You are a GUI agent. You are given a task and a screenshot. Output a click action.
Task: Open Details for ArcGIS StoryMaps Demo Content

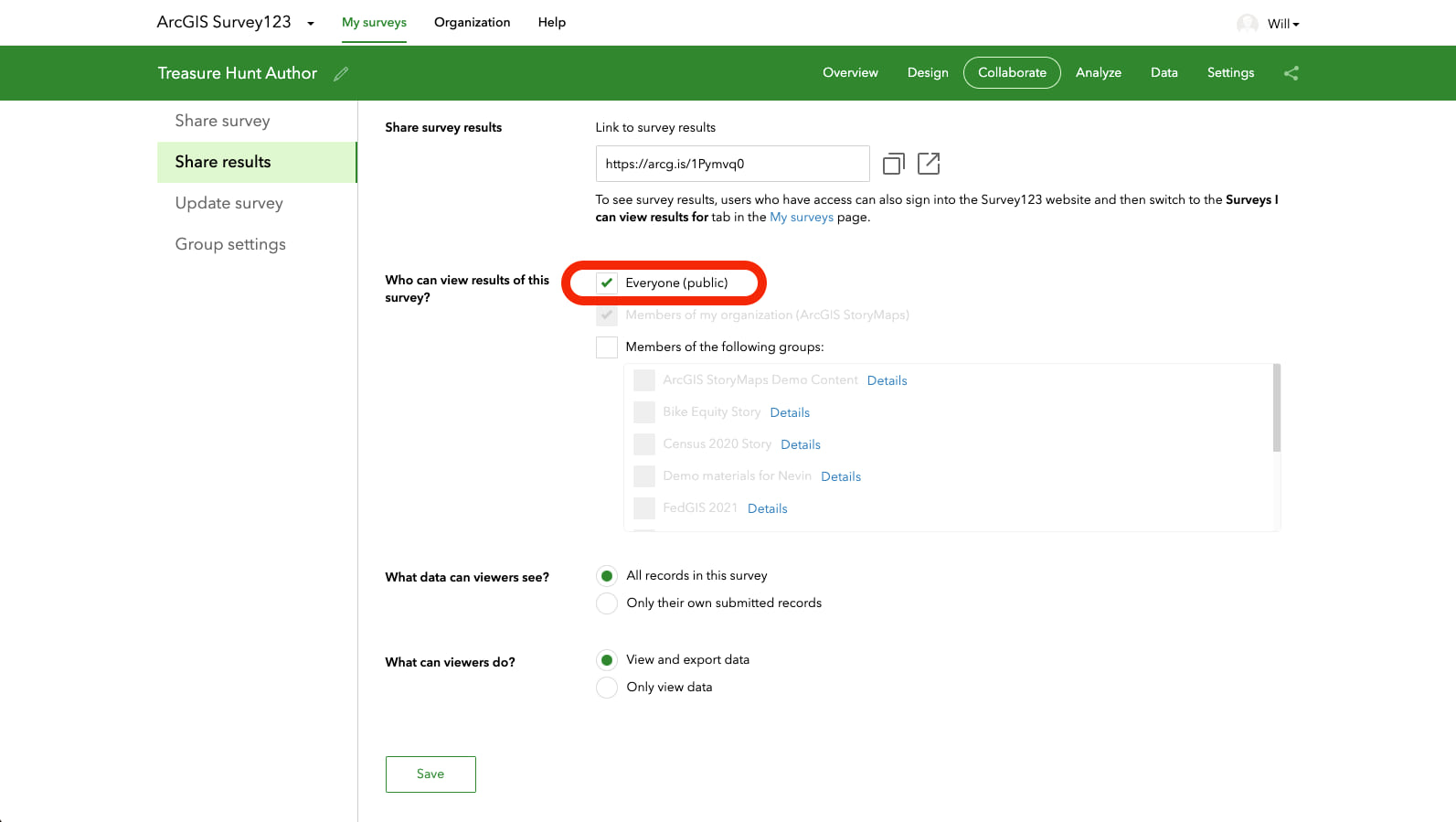click(x=887, y=380)
